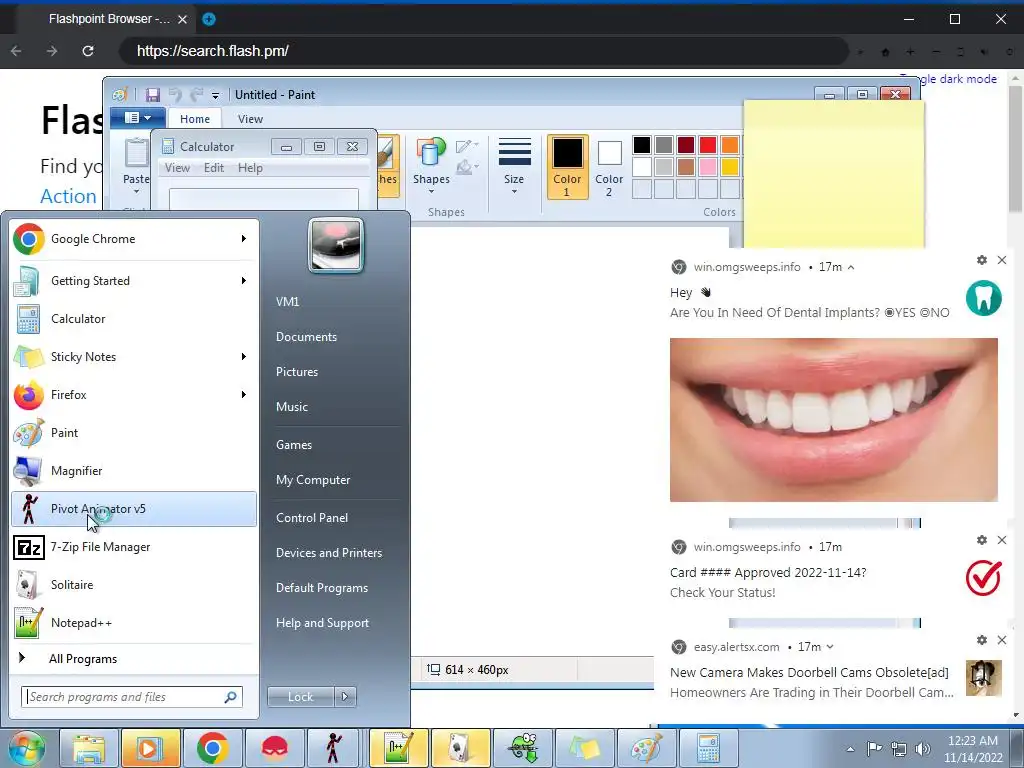Switch to Calculator on the taskbar
Screen dimensions: 1024x768
click(x=708, y=748)
